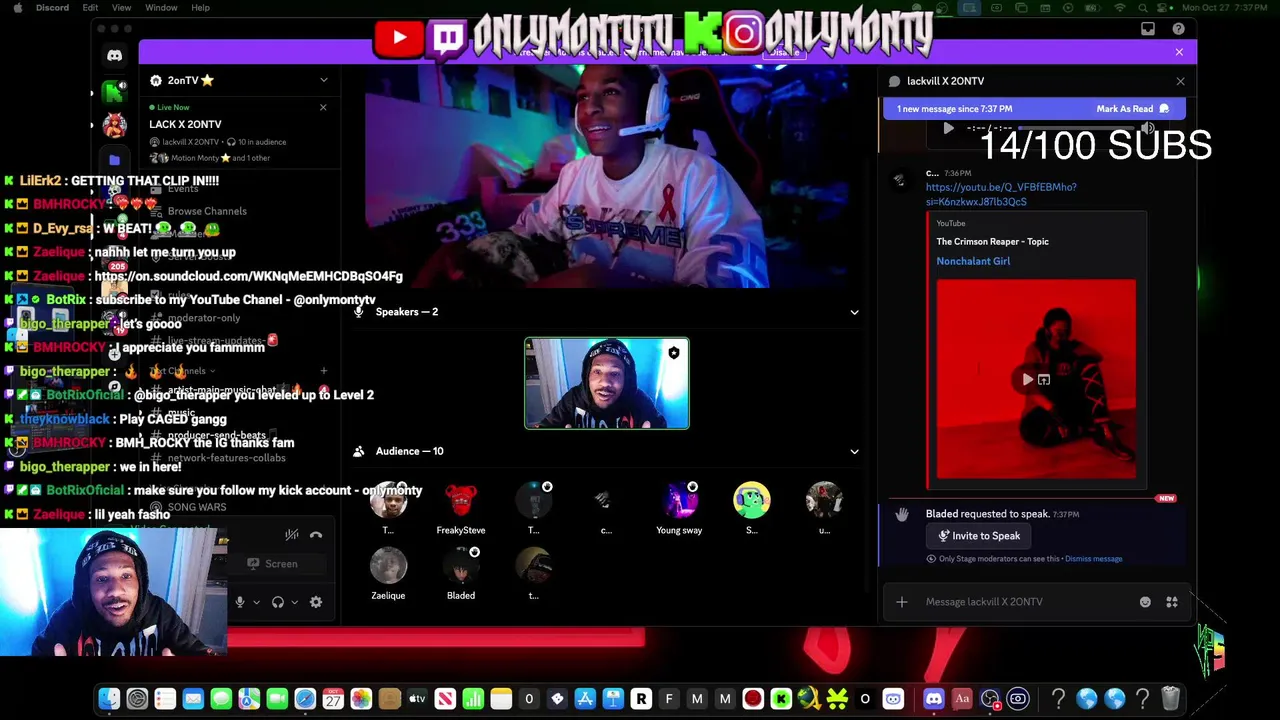Viewport: 1280px width, 720px height.
Task: Collapse the Audience — 10 section
Action: 854,451
